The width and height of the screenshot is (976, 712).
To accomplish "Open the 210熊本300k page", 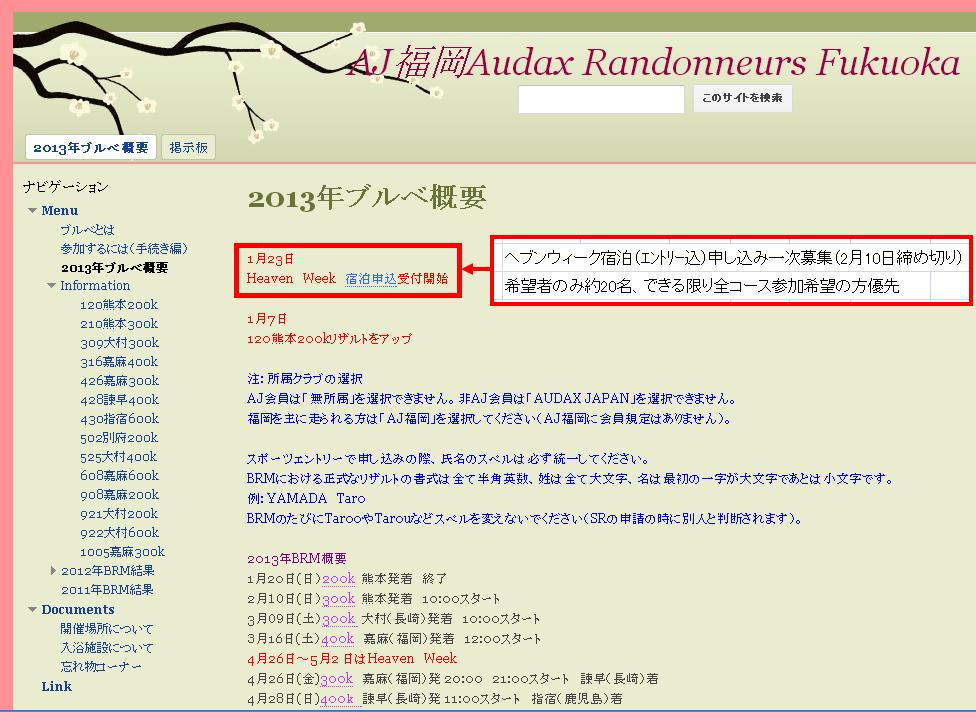I will coord(119,324).
